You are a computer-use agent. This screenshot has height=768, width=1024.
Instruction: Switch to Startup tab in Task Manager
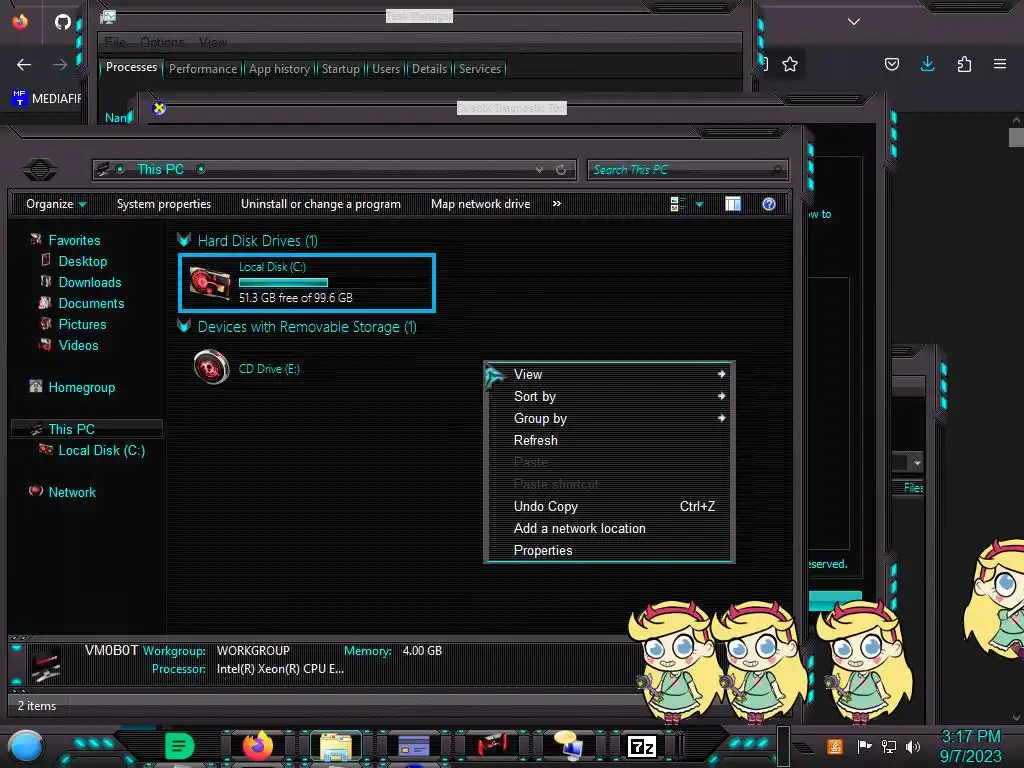tap(340, 69)
